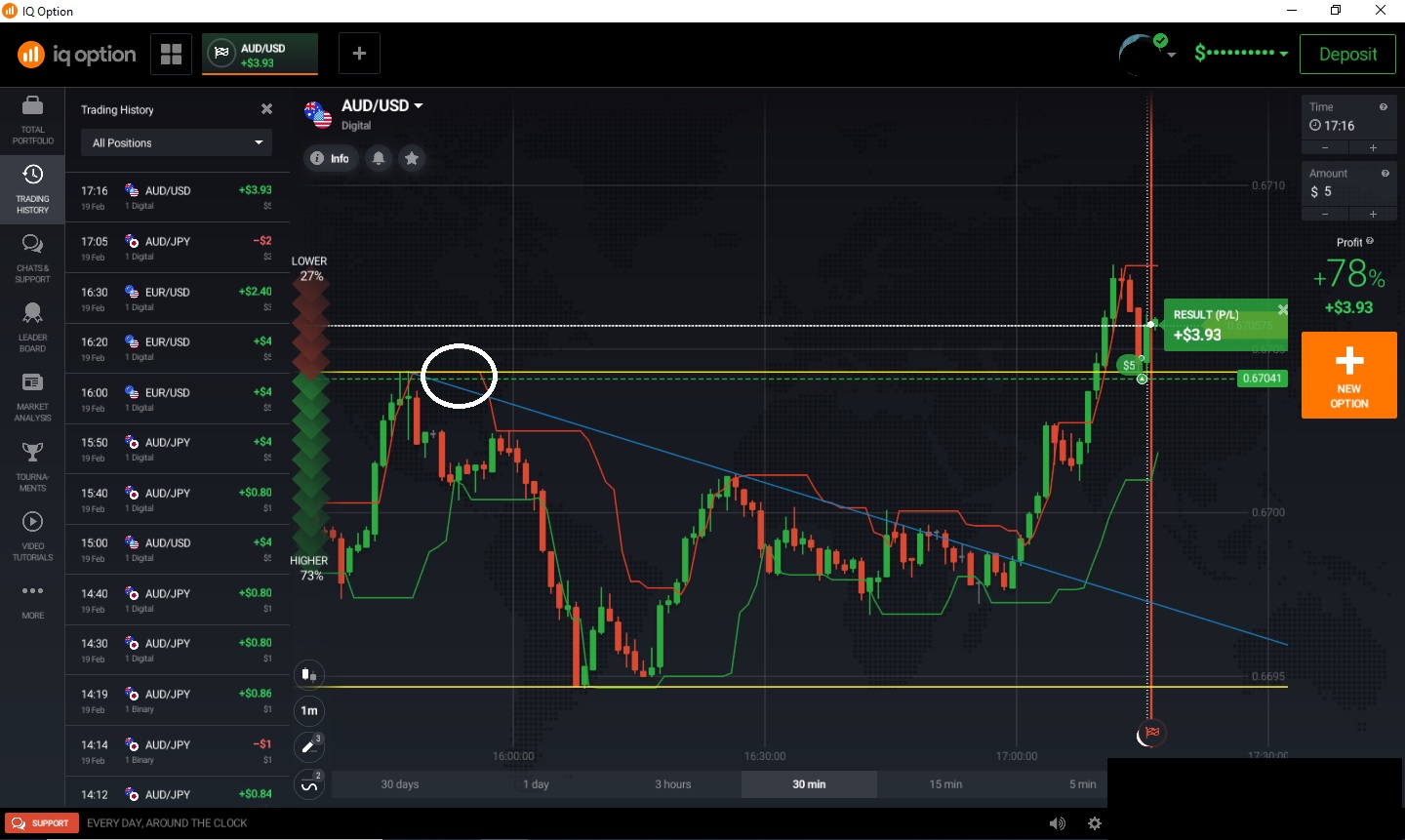Click the New Option button
Viewport: 1405px width, 840px height.
tap(1349, 376)
